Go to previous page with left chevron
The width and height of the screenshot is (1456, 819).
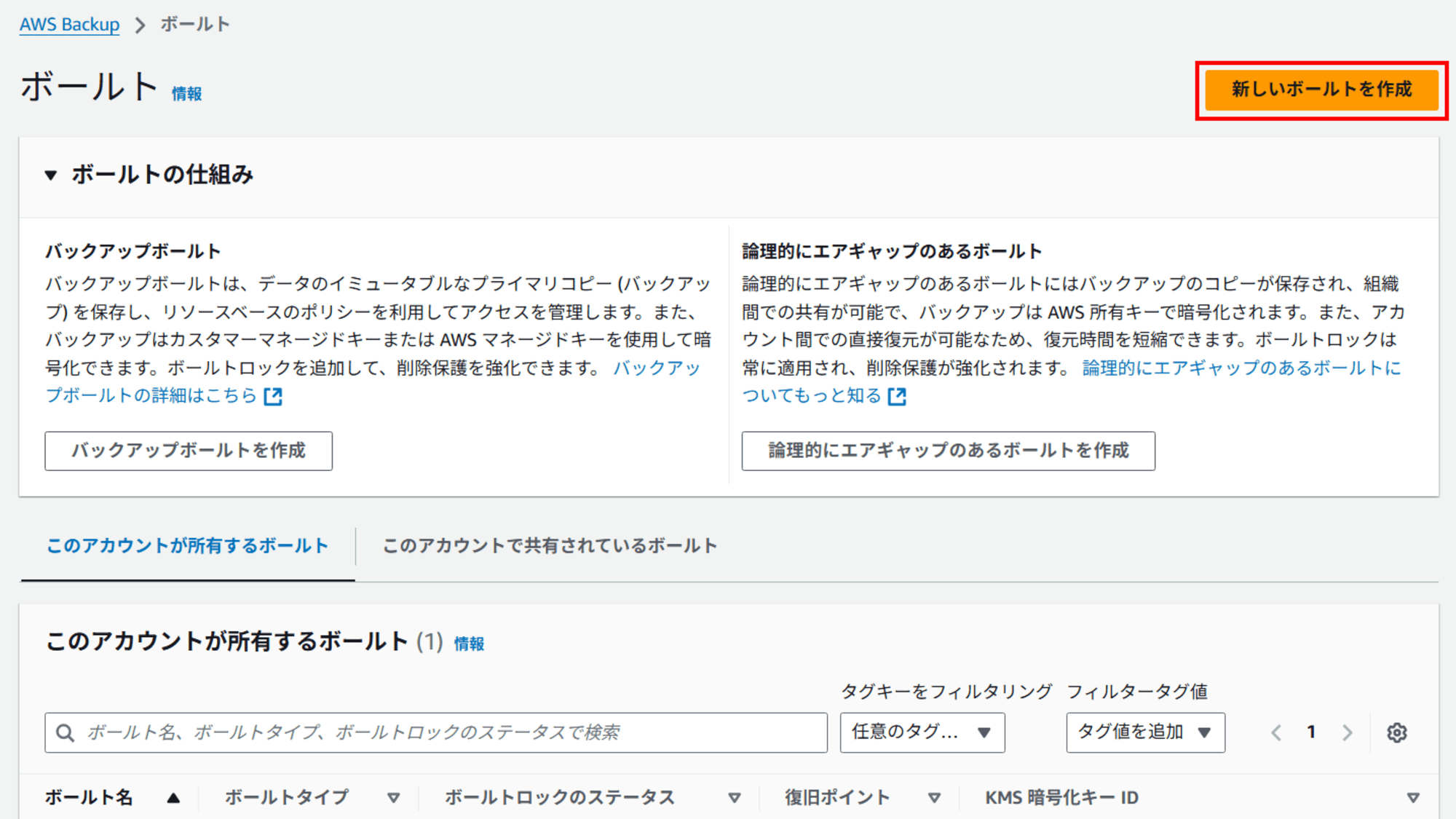click(x=1276, y=732)
